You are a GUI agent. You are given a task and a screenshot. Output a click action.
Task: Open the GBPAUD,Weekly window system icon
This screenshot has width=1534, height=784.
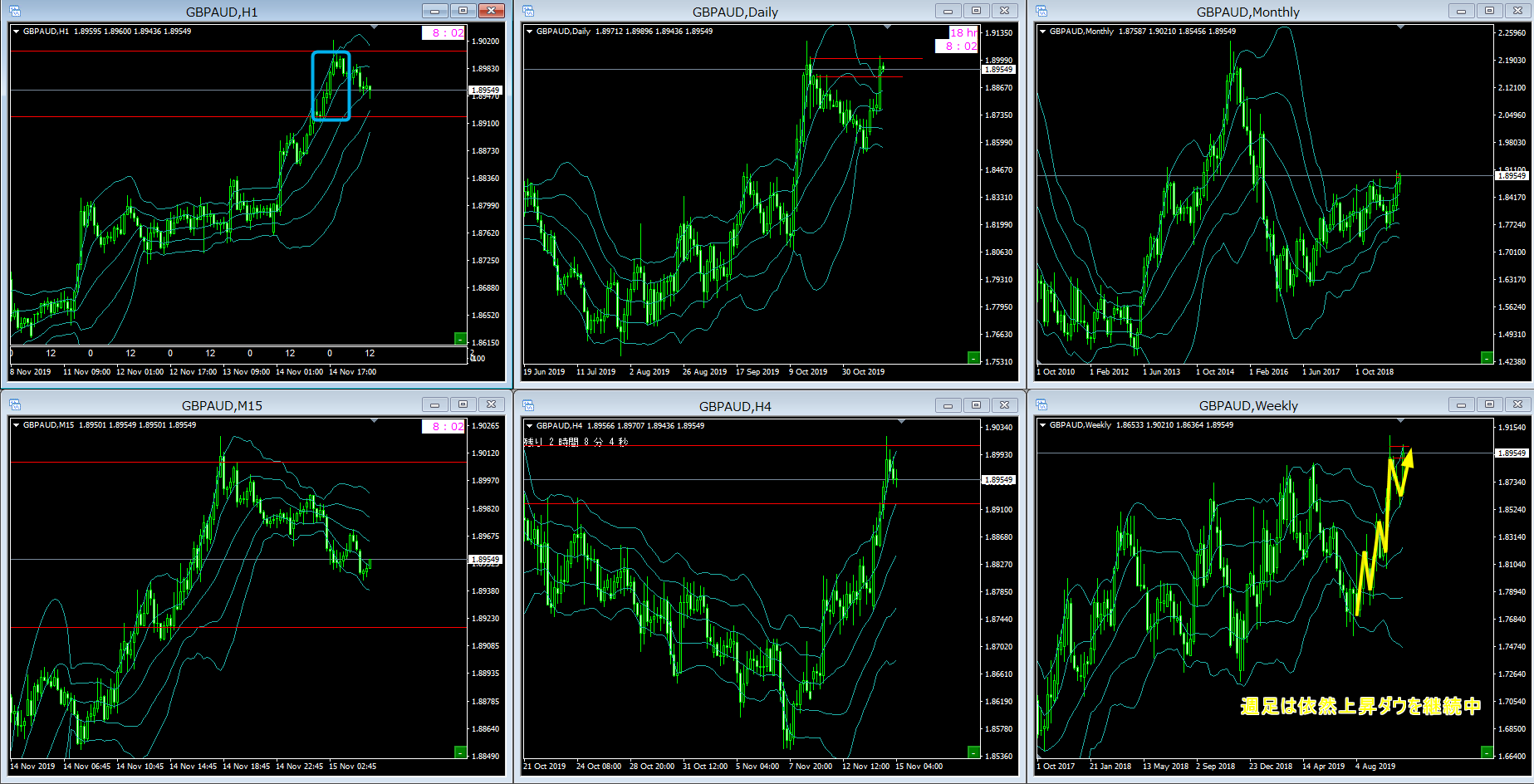coord(1041,405)
